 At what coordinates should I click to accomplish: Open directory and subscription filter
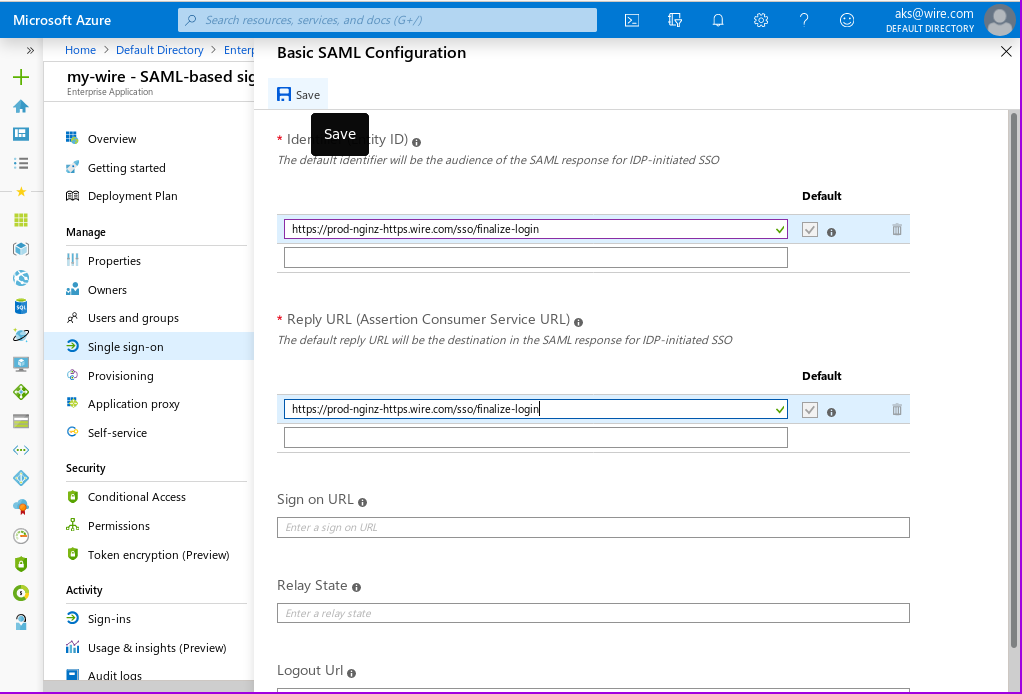tap(675, 20)
